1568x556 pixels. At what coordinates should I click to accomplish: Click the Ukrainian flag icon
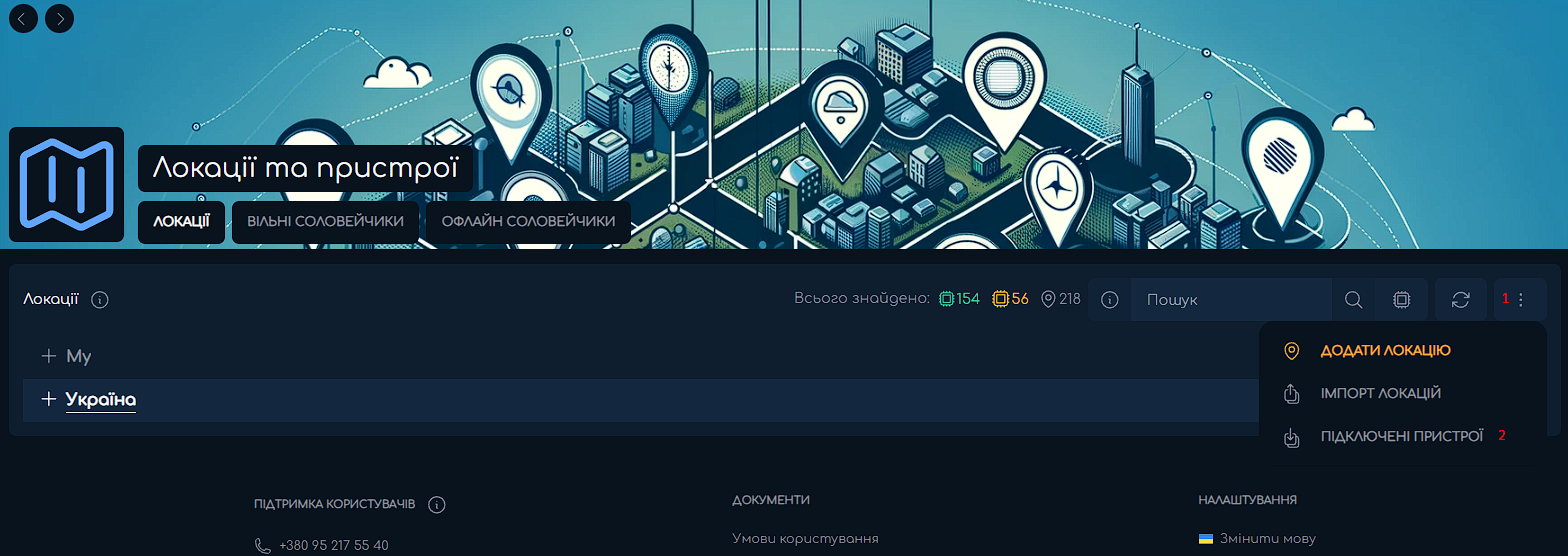pyautogui.click(x=1206, y=539)
